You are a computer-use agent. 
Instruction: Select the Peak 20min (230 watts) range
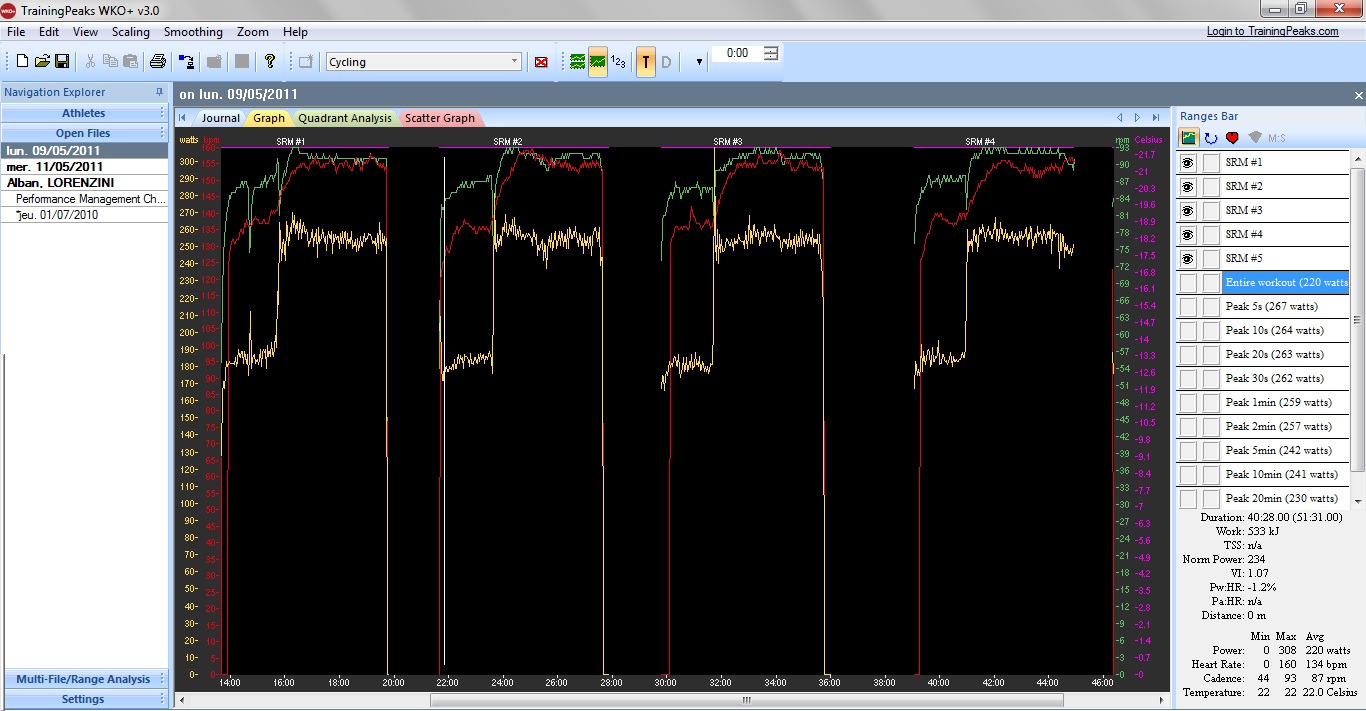(1286, 498)
